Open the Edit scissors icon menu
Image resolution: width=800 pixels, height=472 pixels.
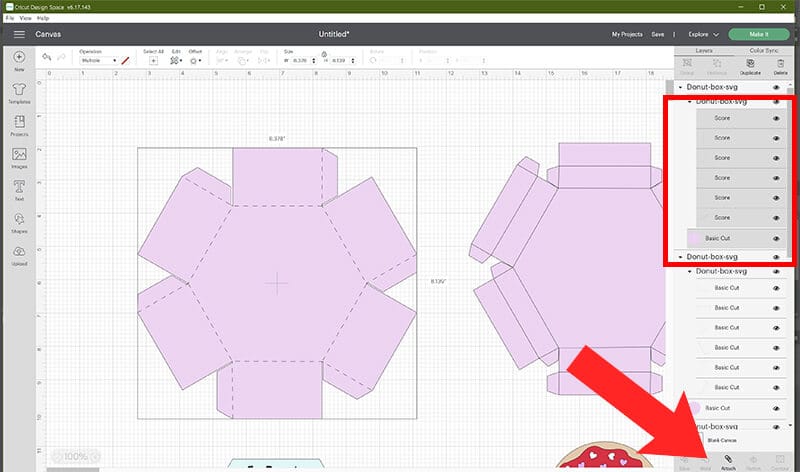(174, 61)
